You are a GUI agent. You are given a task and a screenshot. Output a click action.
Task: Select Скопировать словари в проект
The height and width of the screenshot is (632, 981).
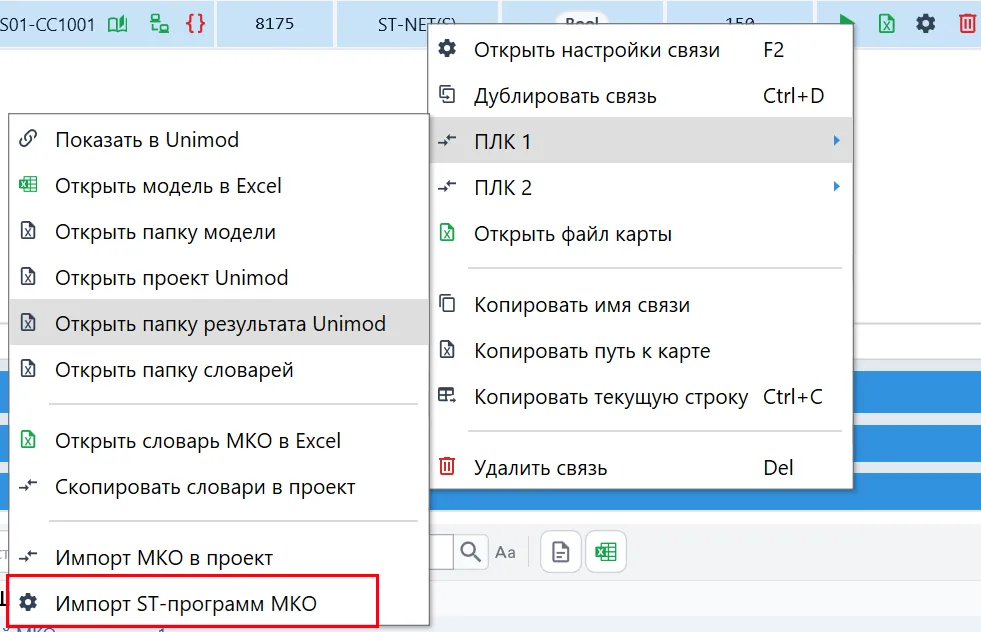coord(219,486)
